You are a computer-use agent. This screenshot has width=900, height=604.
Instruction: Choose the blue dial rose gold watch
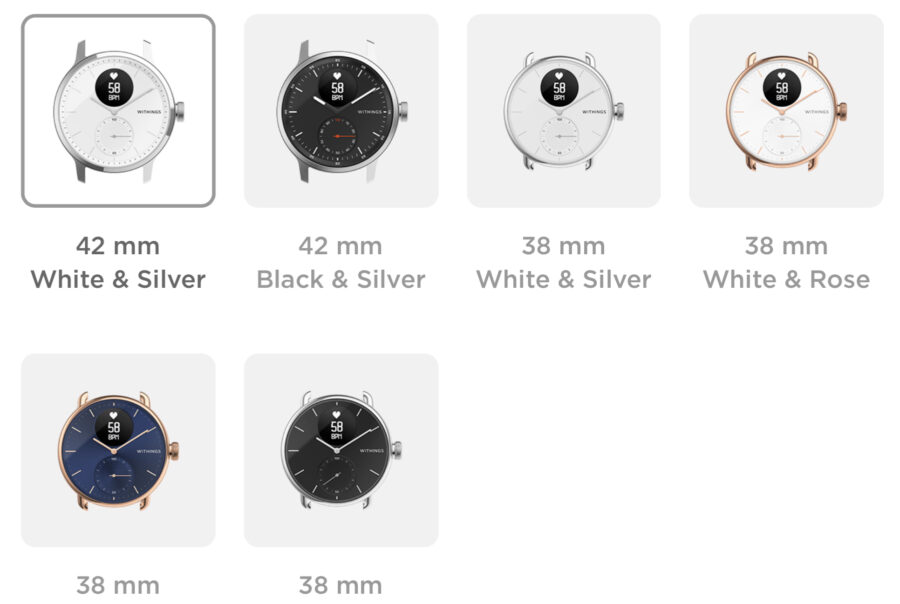118,450
